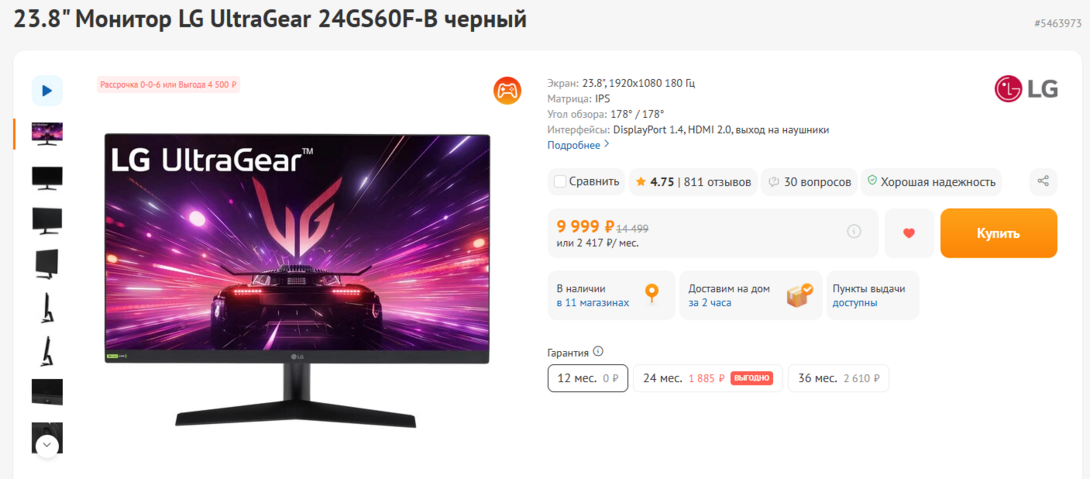
Task: Click the warranty info icon next to Гарантия
Action: click(598, 351)
